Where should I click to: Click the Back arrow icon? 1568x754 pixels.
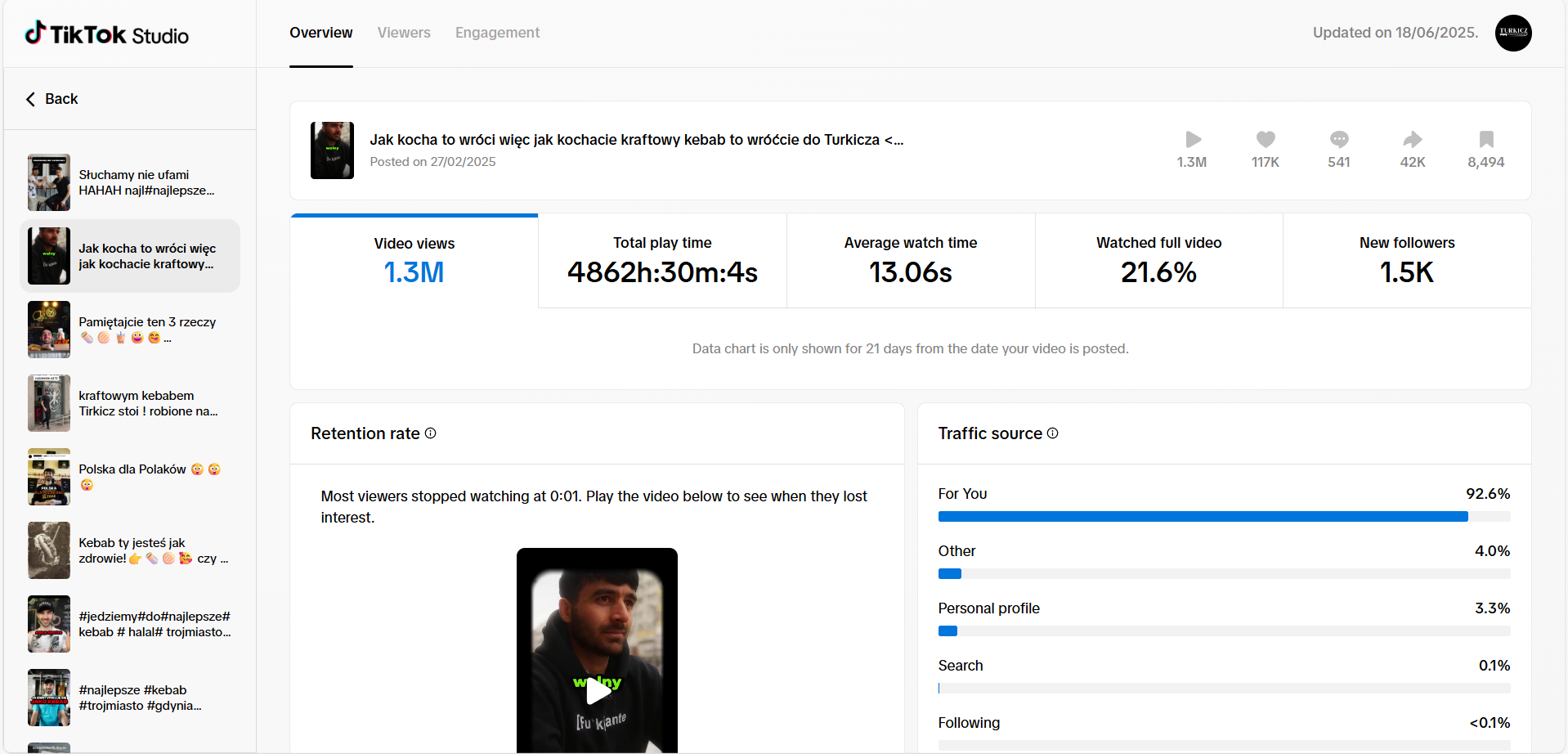[31, 99]
